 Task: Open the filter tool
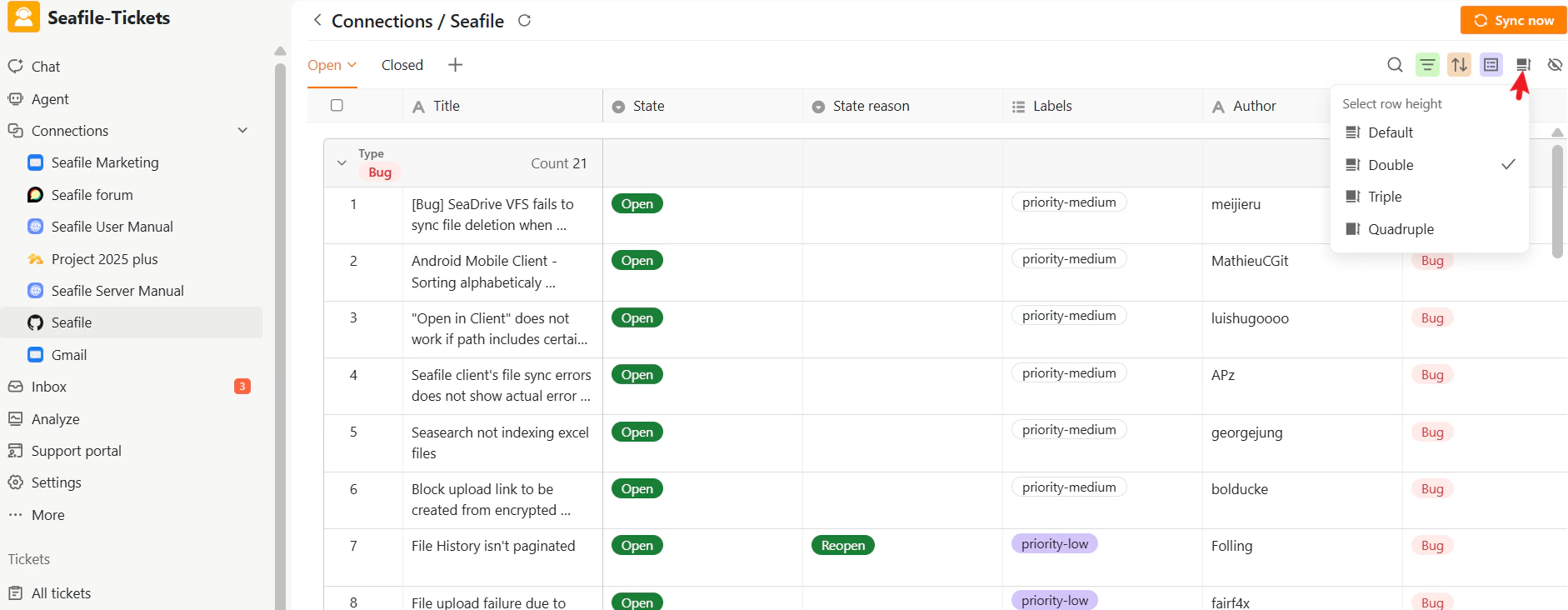(x=1427, y=65)
